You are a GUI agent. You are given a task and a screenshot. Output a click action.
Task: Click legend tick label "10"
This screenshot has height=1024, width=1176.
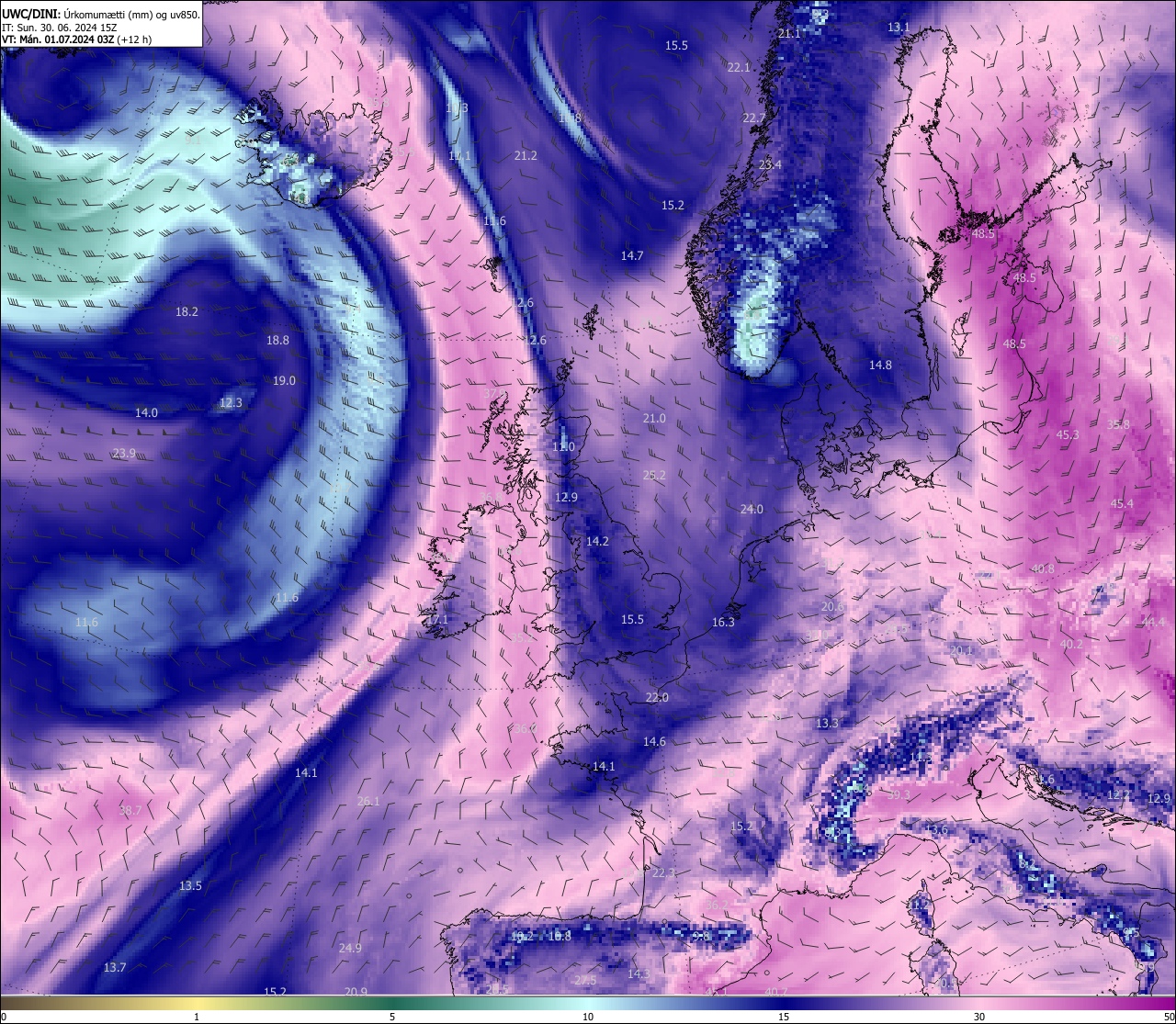(588, 1017)
